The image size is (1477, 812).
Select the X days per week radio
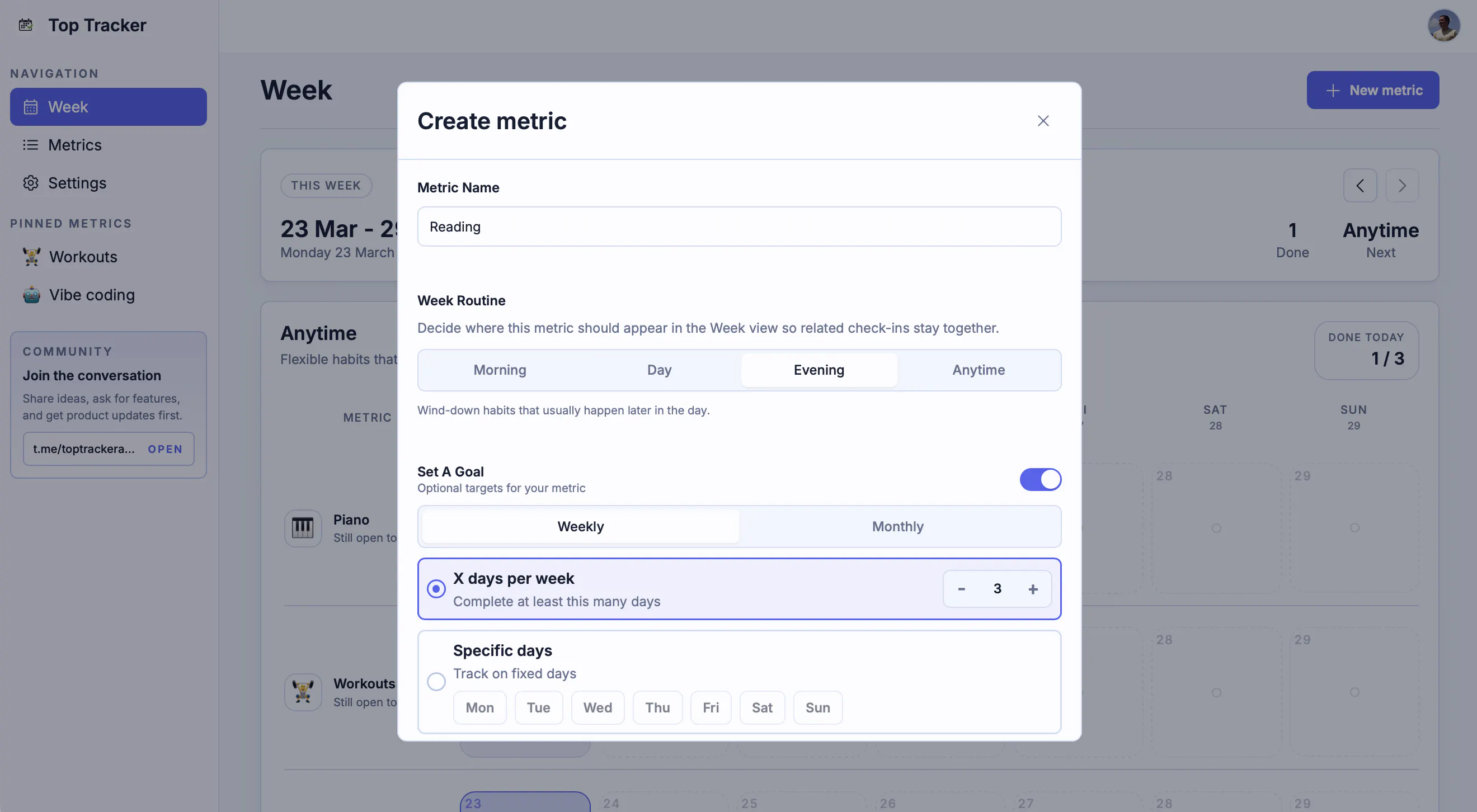[x=436, y=589]
